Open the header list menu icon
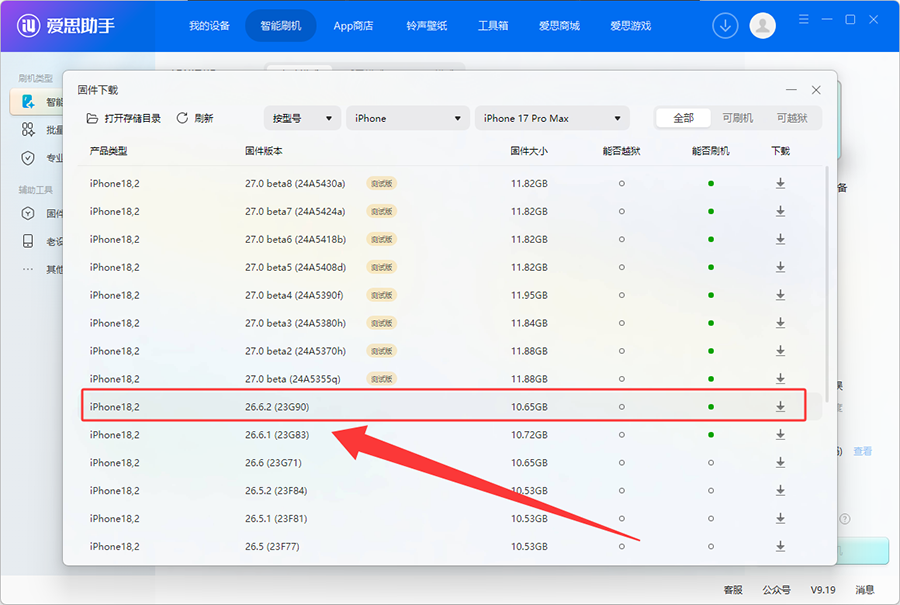The width and height of the screenshot is (900, 605). click(804, 20)
